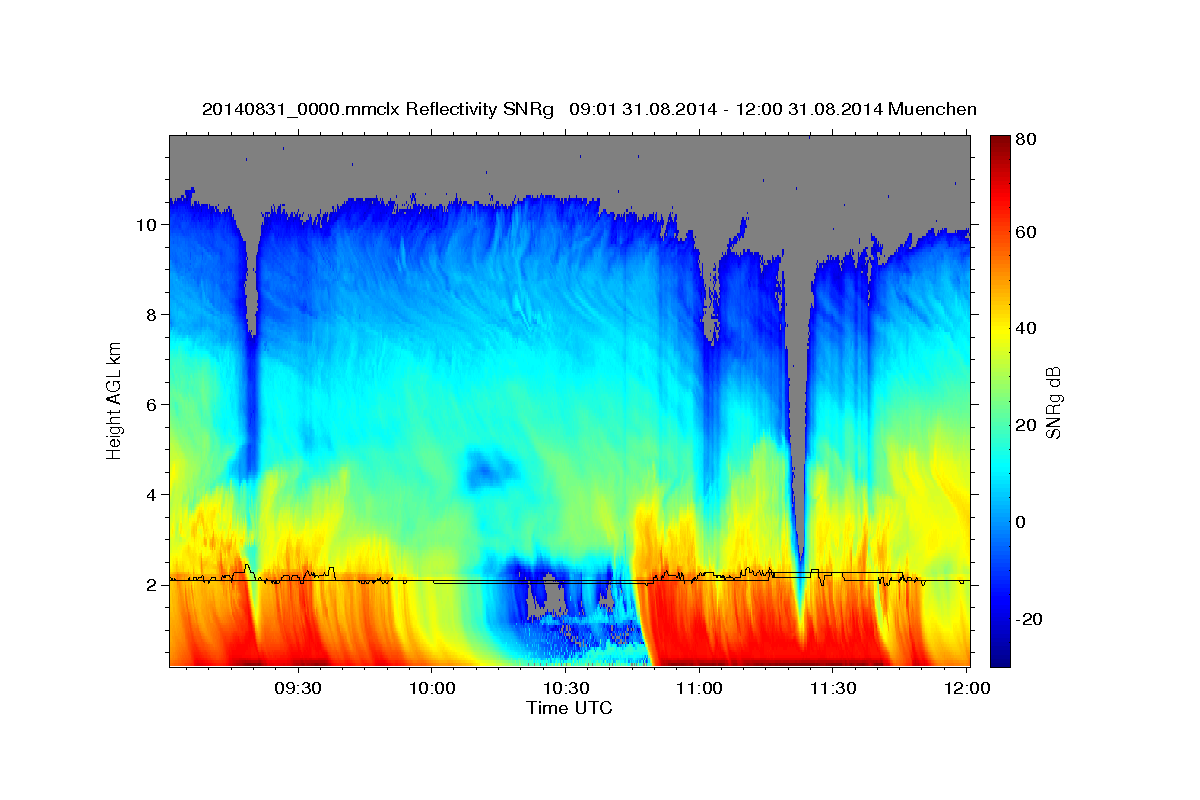This screenshot has width=1200, height=800.
Task: Click the height tick label 8
Action: [150, 315]
